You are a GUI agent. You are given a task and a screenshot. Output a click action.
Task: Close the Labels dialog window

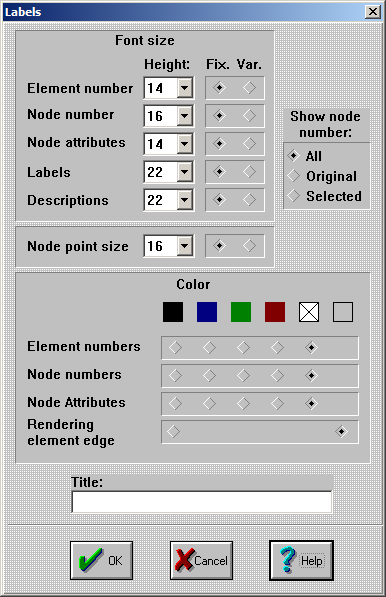pyautogui.click(x=373, y=12)
